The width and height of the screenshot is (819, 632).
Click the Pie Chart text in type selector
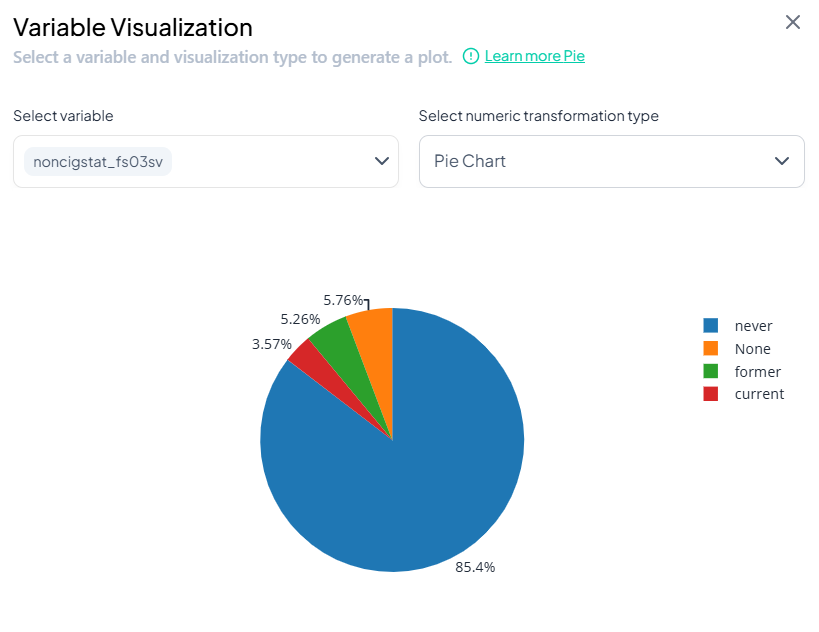point(470,161)
